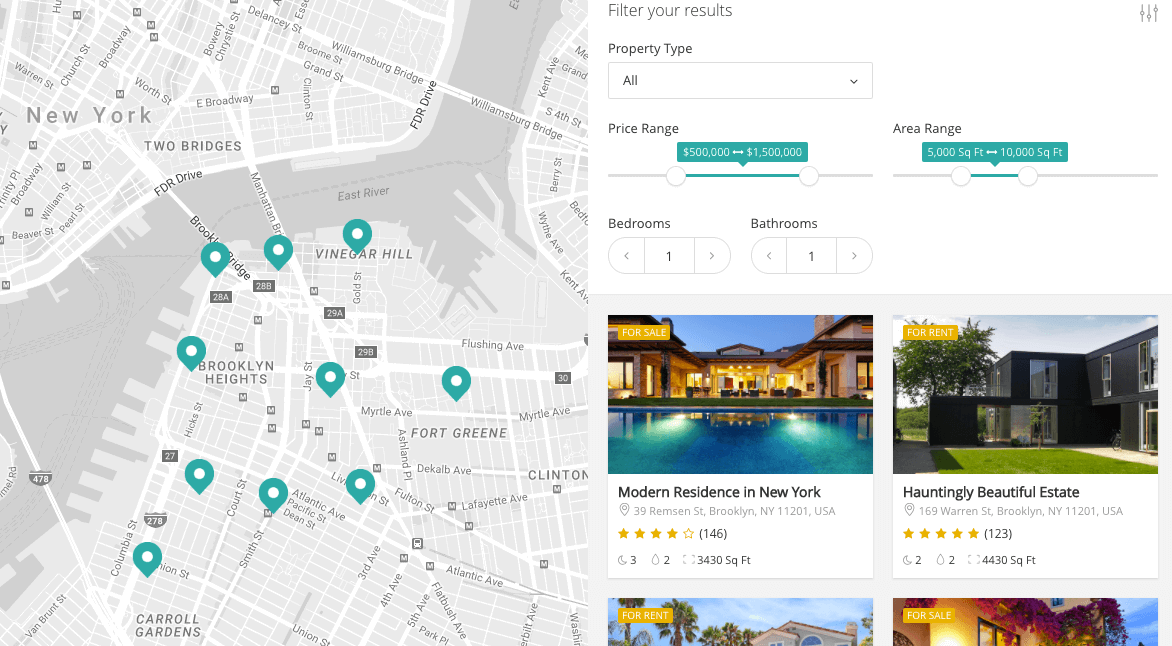Select the map pin on Myrtle Ave
Image resolution: width=1172 pixels, height=646 pixels.
[456, 382]
